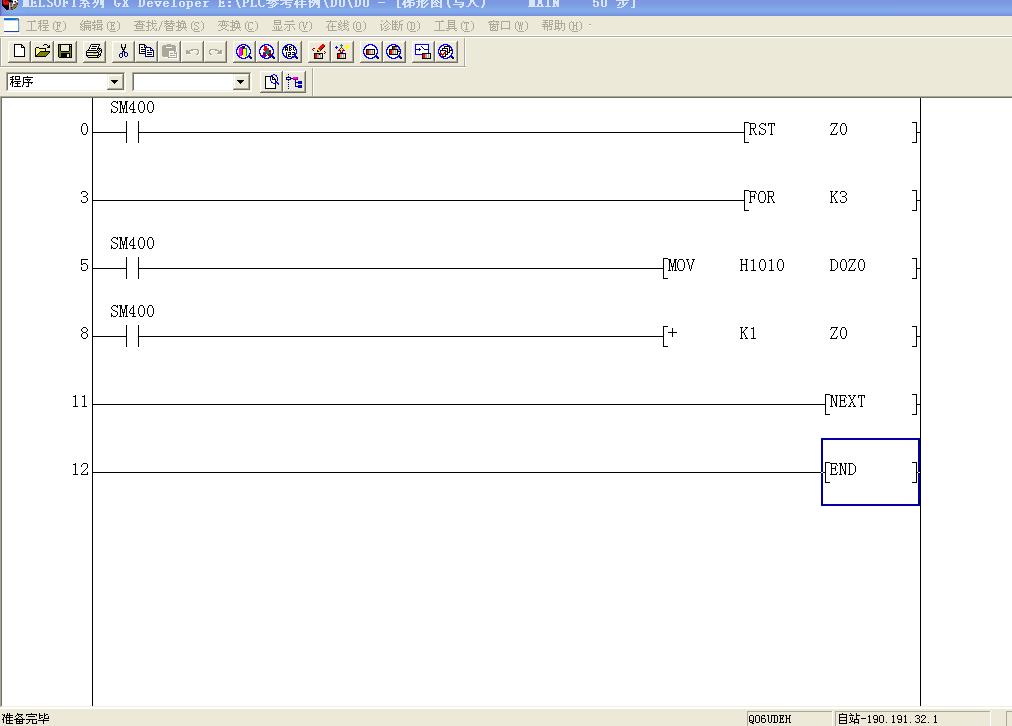Select the FOR K3 instruction
Screen dimensions: 1012x726
pyautogui.click(x=830, y=199)
